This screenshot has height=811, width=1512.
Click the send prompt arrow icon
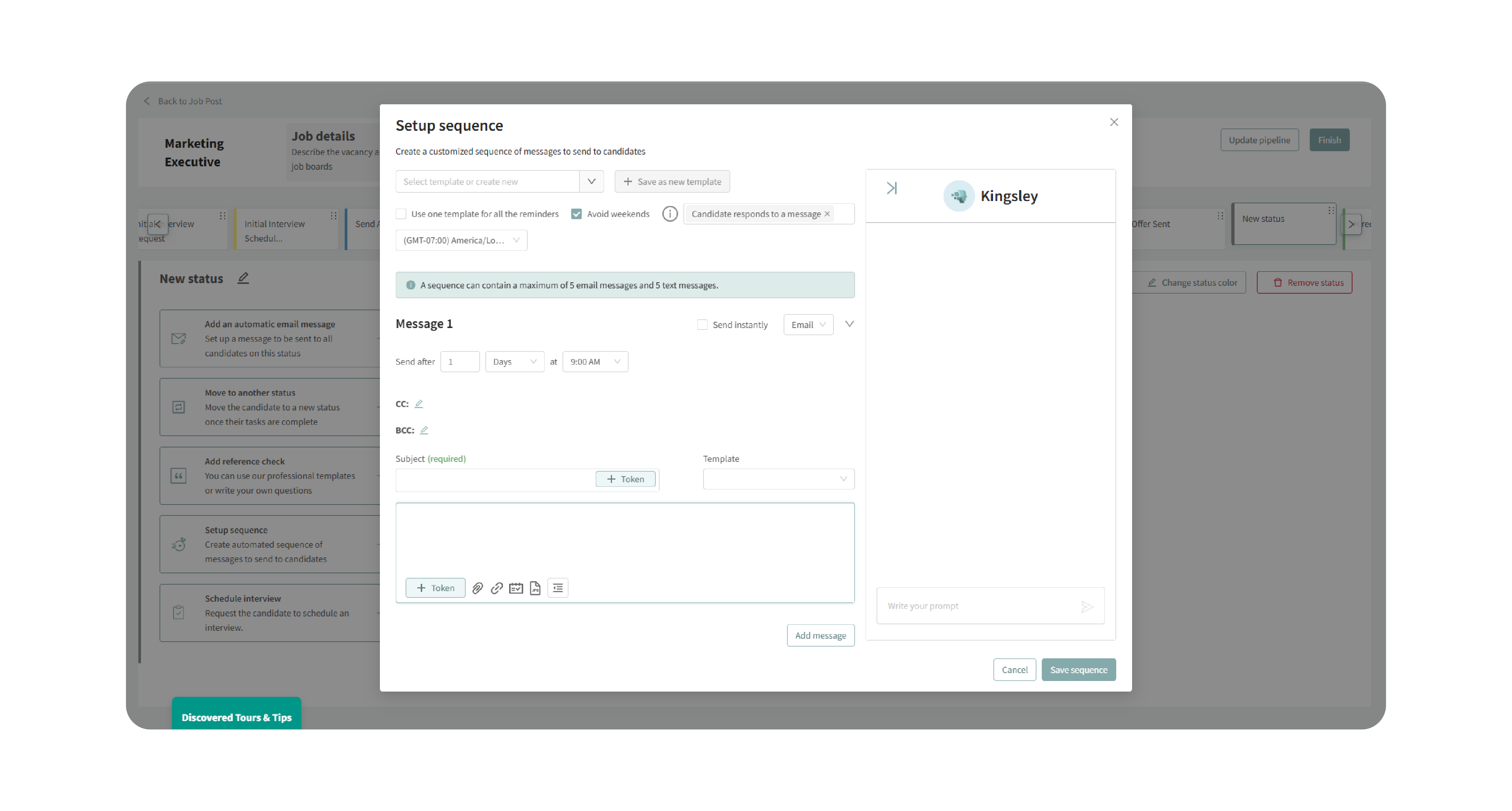tap(1086, 606)
